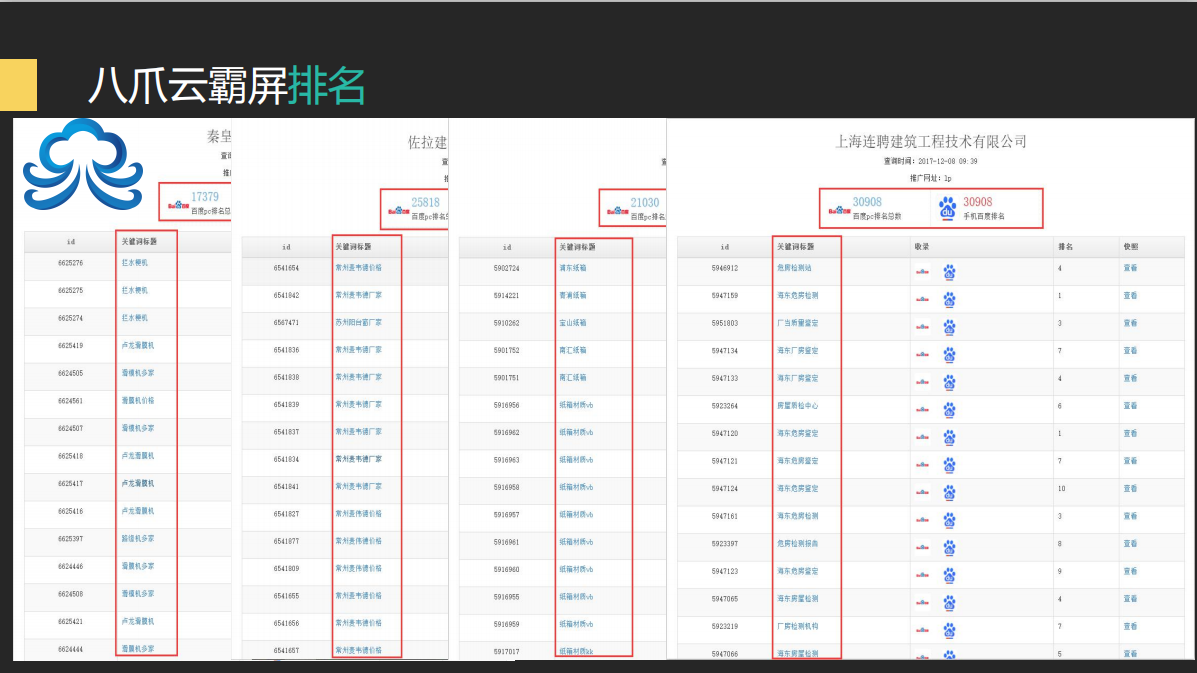
Task: Click the Baidu PC icon in row 5951803
Action: coord(922,327)
